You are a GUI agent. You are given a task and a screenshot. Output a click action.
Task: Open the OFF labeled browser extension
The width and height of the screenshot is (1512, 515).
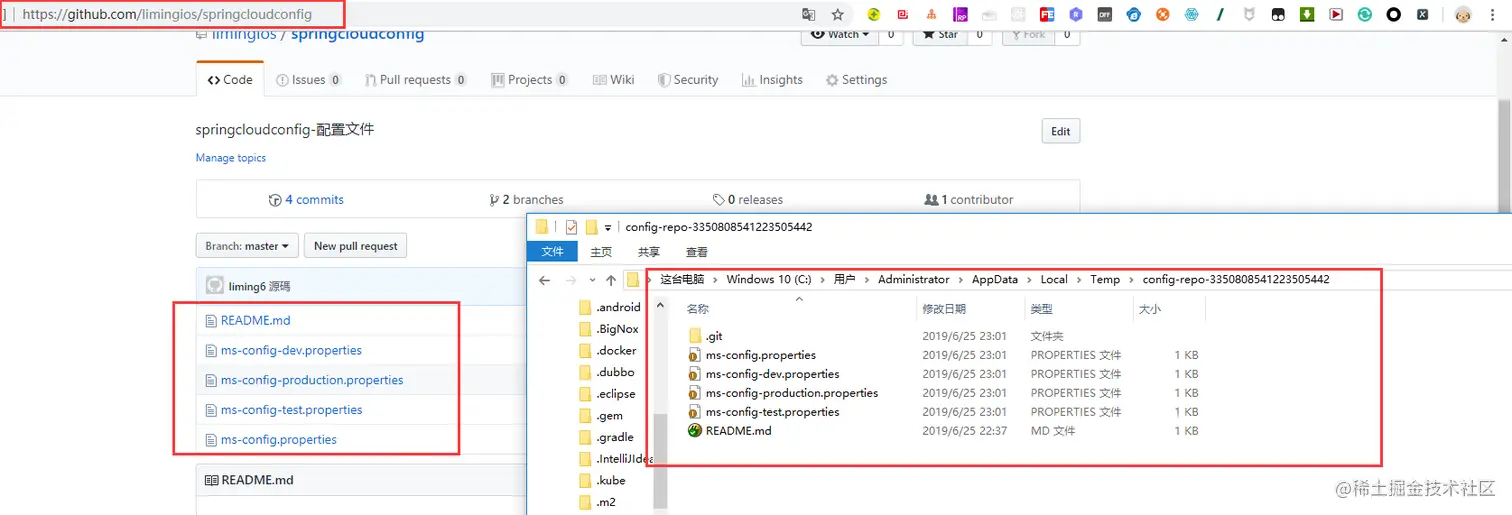[1105, 15]
